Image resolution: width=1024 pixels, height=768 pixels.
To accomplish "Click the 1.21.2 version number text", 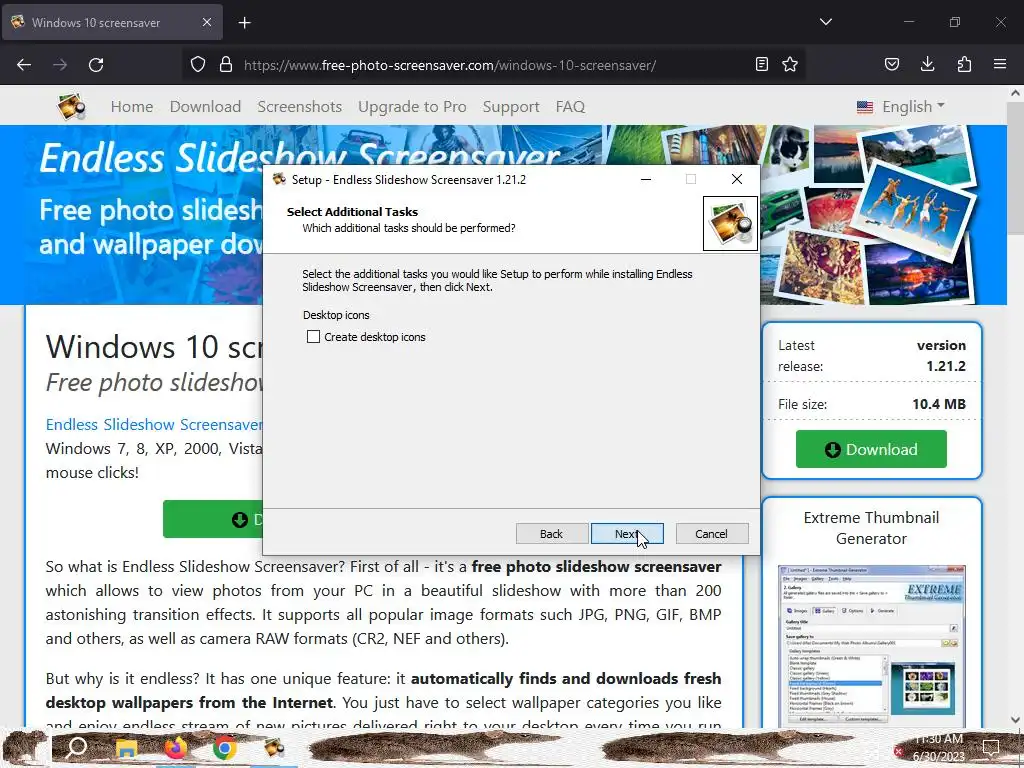I will 946,366.
